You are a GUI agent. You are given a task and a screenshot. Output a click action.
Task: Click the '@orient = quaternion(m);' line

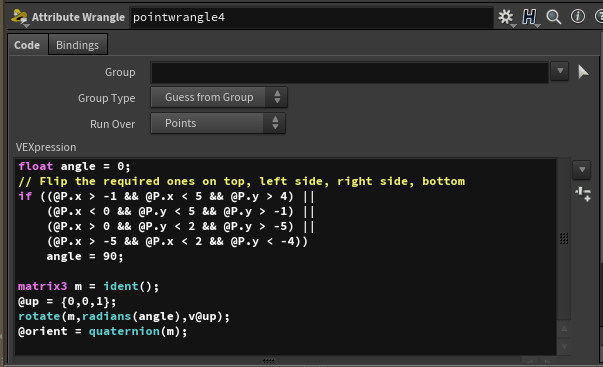click(103, 331)
